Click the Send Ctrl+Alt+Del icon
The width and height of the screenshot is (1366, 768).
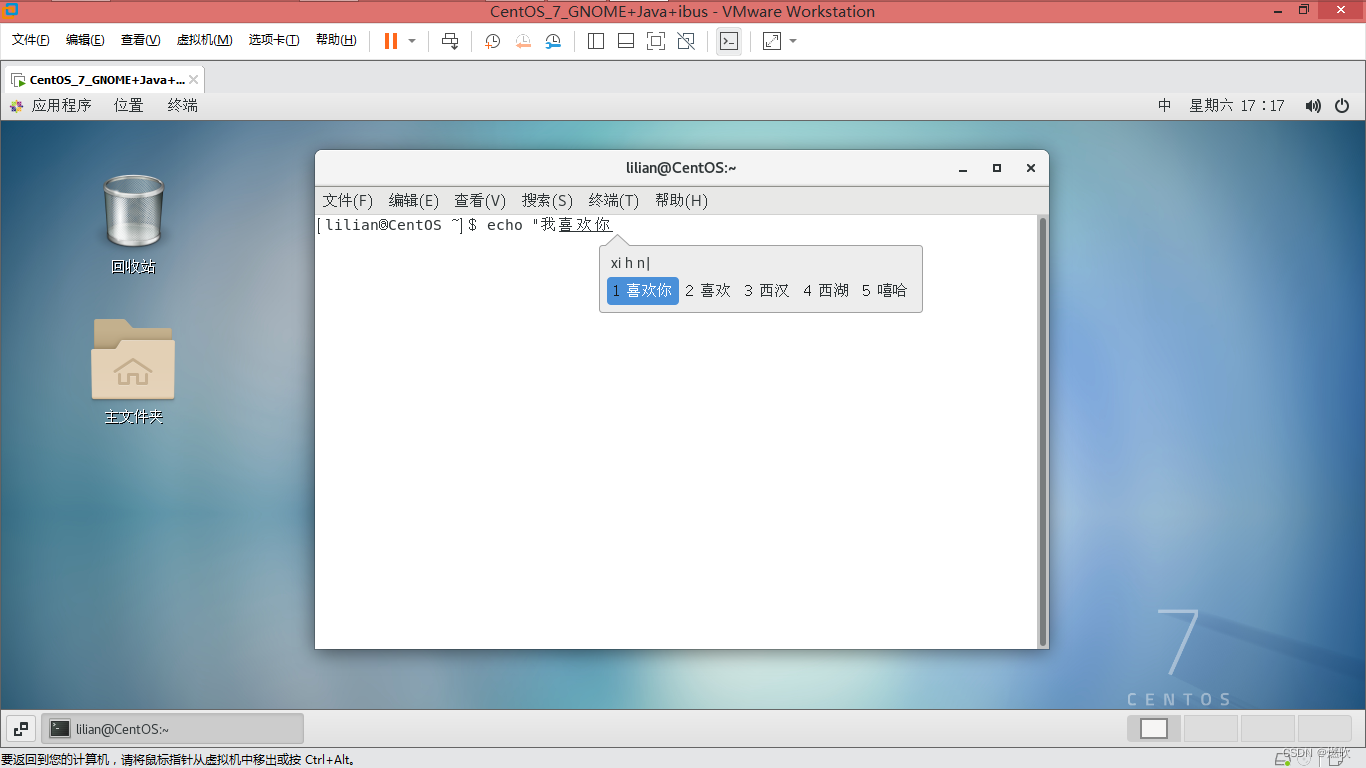(450, 41)
